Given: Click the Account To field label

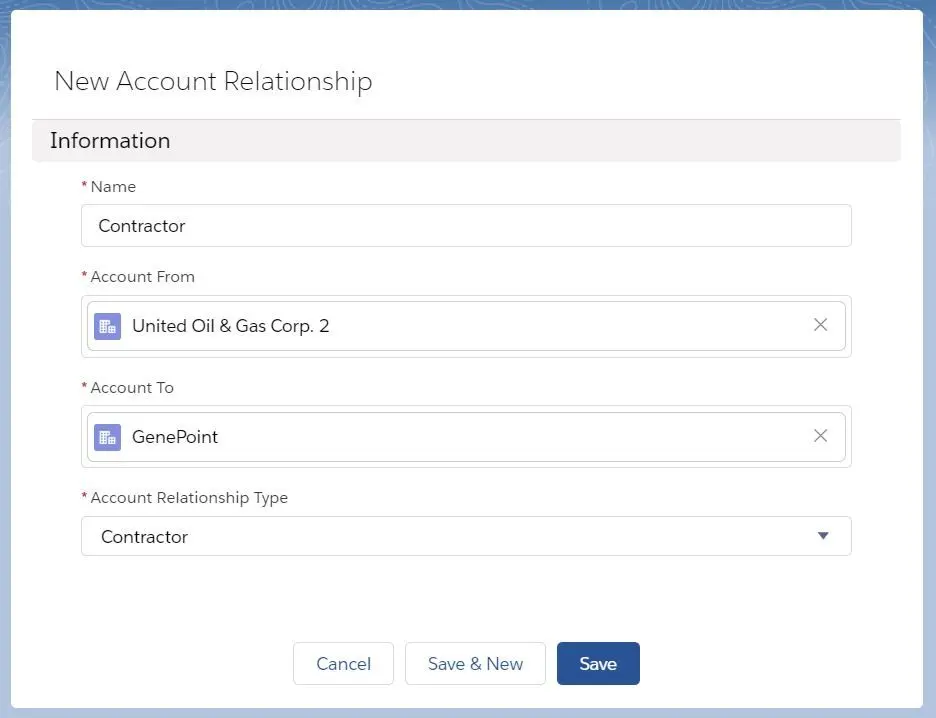Looking at the screenshot, I should 132,388.
